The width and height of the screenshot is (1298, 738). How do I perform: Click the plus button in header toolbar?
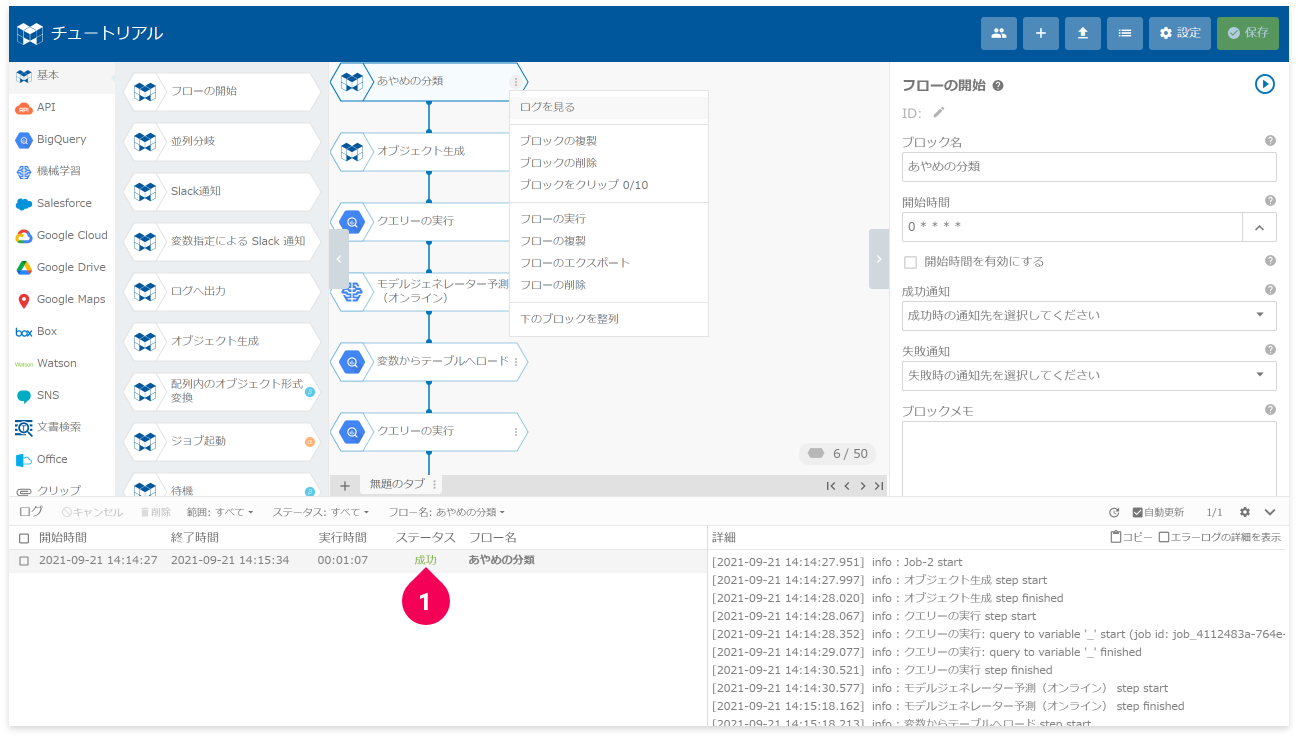pos(1040,33)
